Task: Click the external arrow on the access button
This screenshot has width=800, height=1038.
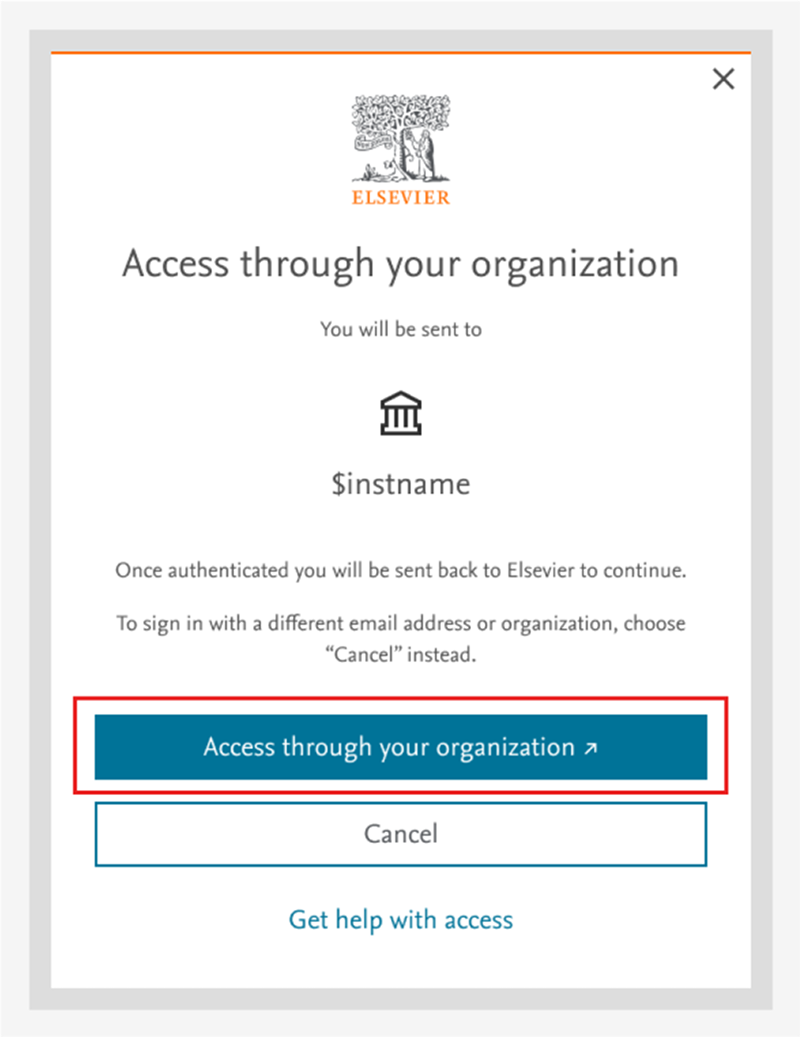Action: [590, 748]
